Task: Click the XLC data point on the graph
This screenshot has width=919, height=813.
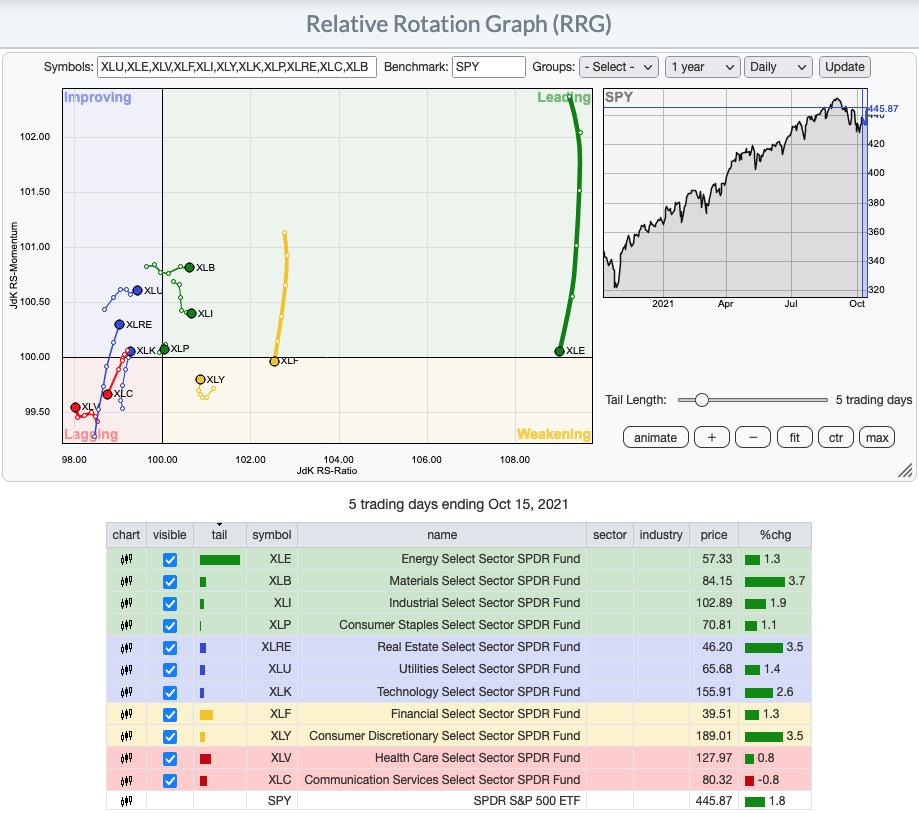Action: click(107, 394)
